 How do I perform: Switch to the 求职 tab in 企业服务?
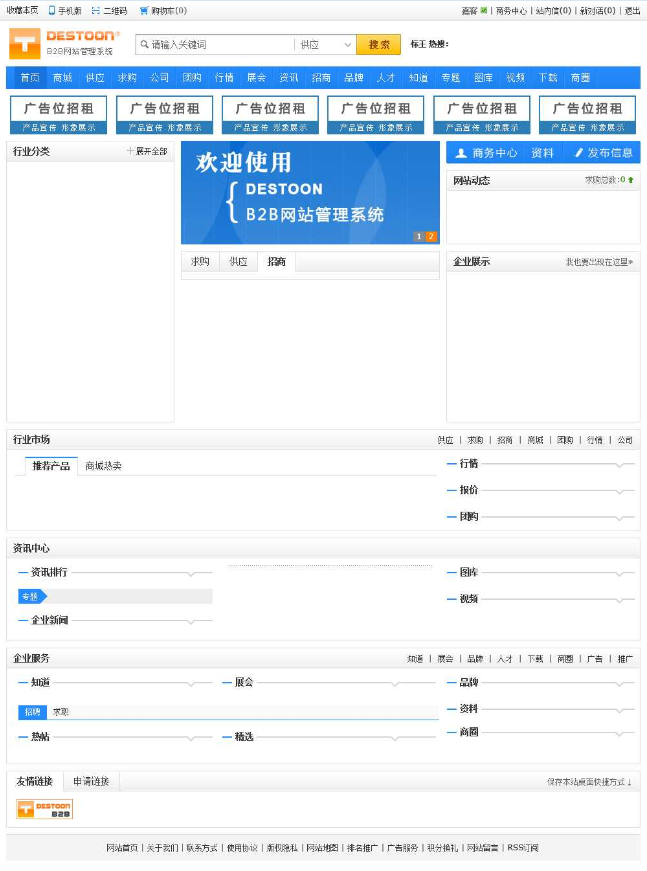tap(61, 712)
